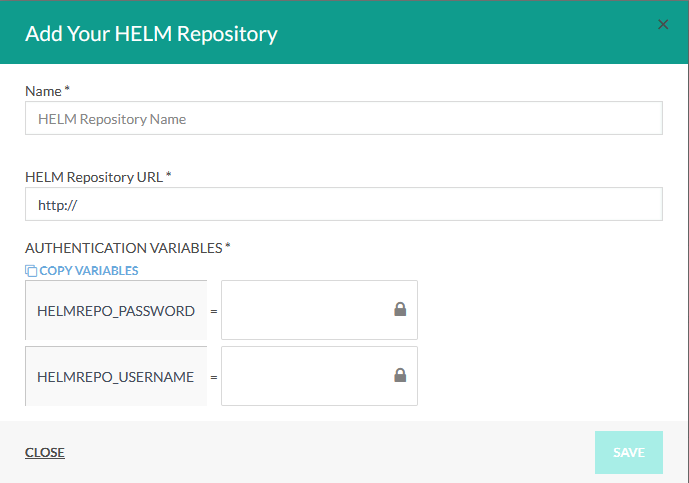Click the "Name *" field label
The image size is (689, 483).
point(47,91)
